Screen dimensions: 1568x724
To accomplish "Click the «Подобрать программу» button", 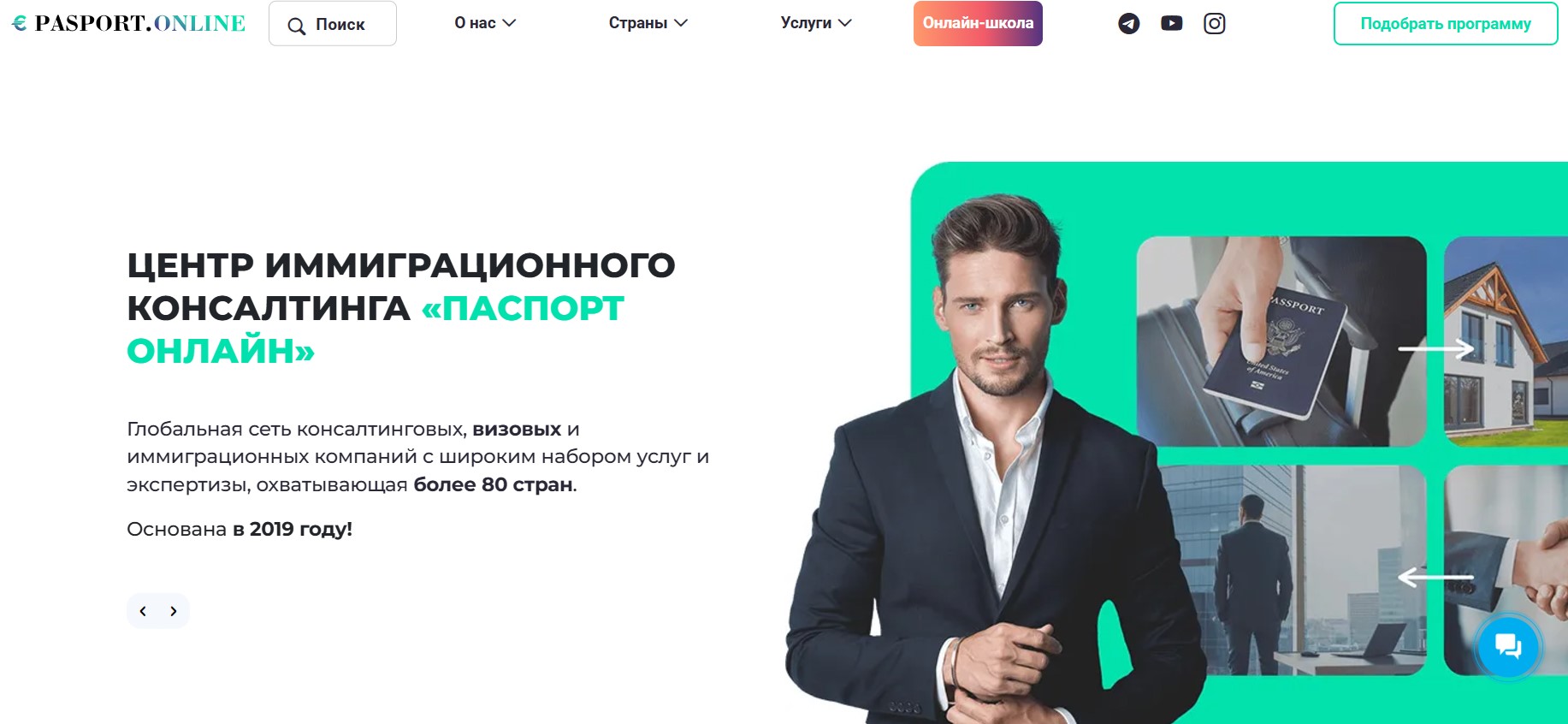I will [1446, 24].
